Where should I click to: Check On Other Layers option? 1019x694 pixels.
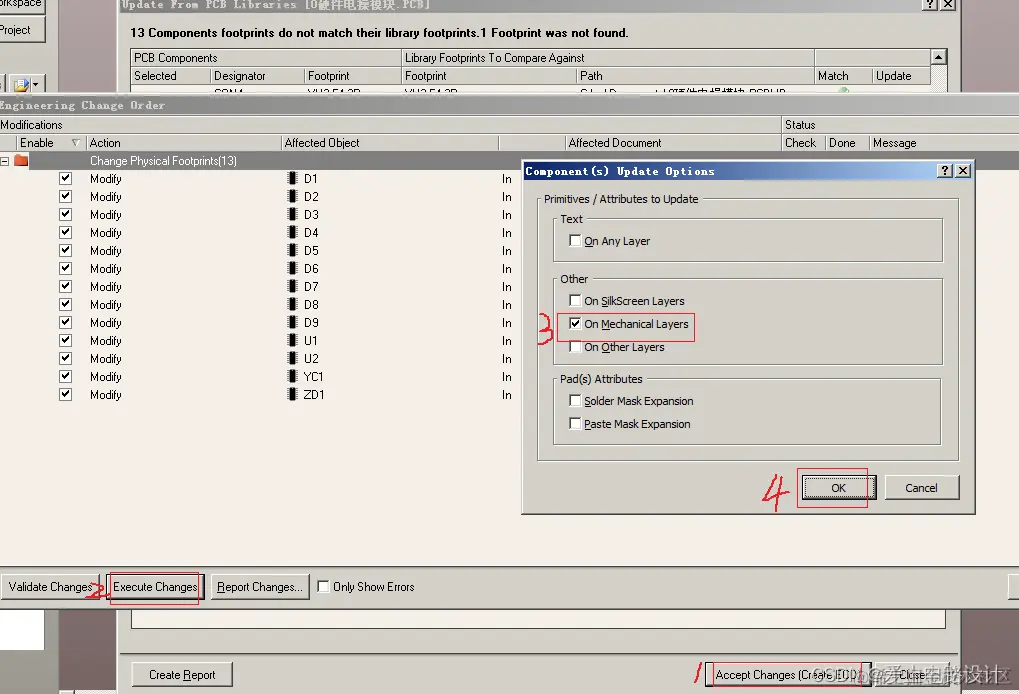[x=575, y=347]
